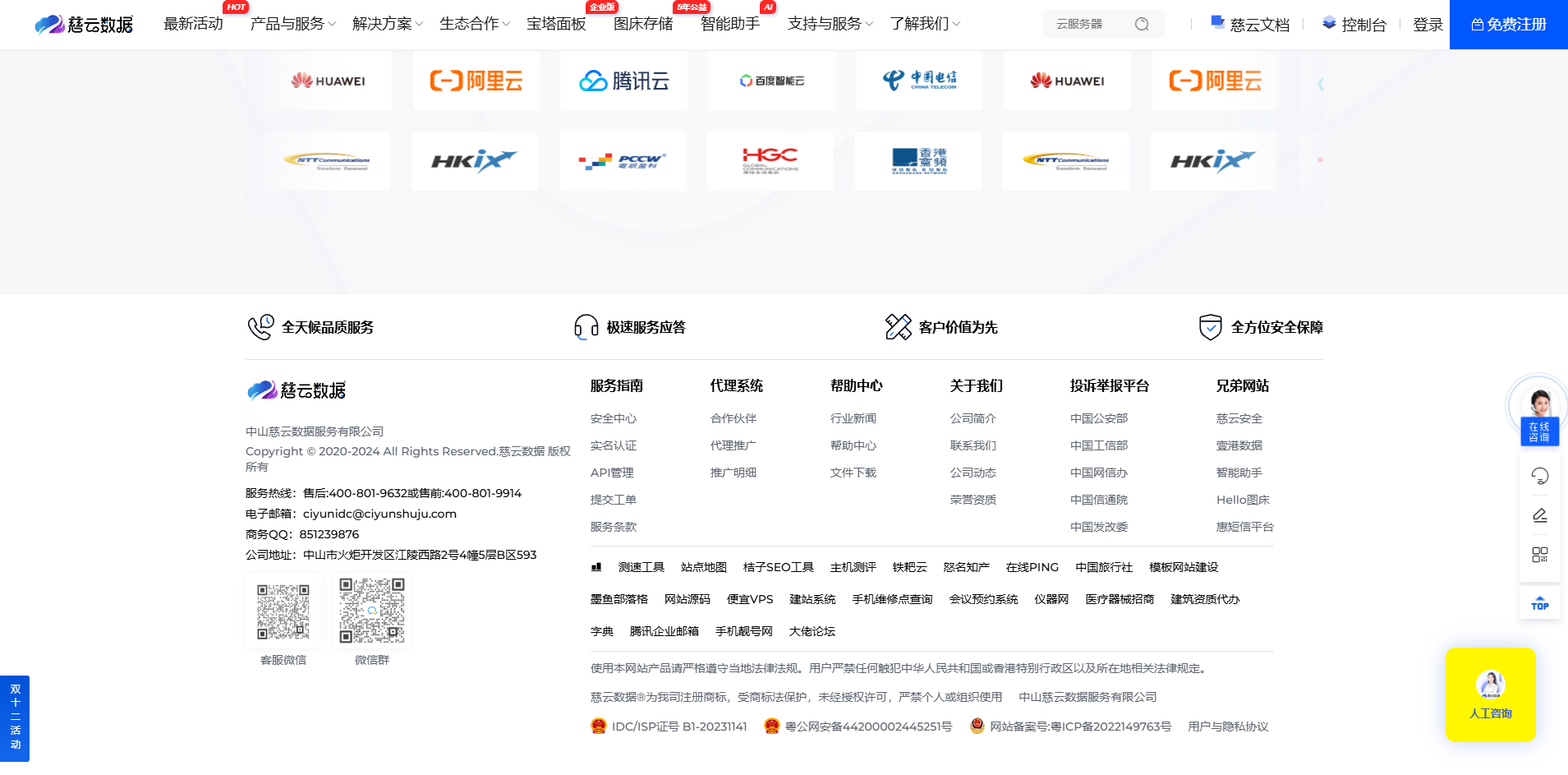The width and height of the screenshot is (1568, 775).
Task: Open the refresh icon in right sidebar
Action: click(x=1539, y=476)
